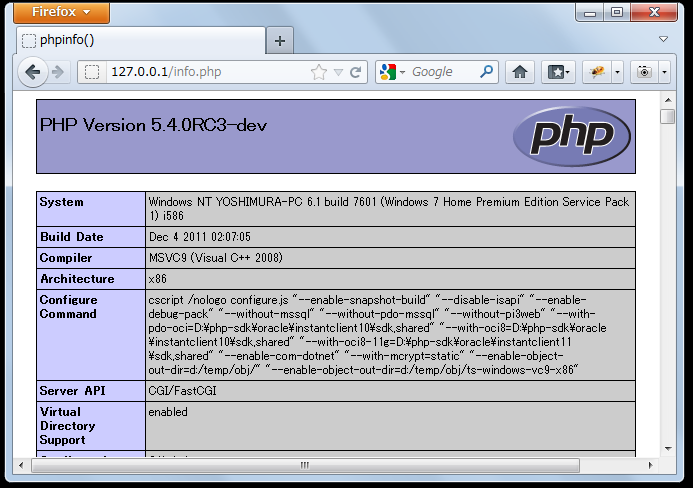Minimize the Firefox window

590,12
